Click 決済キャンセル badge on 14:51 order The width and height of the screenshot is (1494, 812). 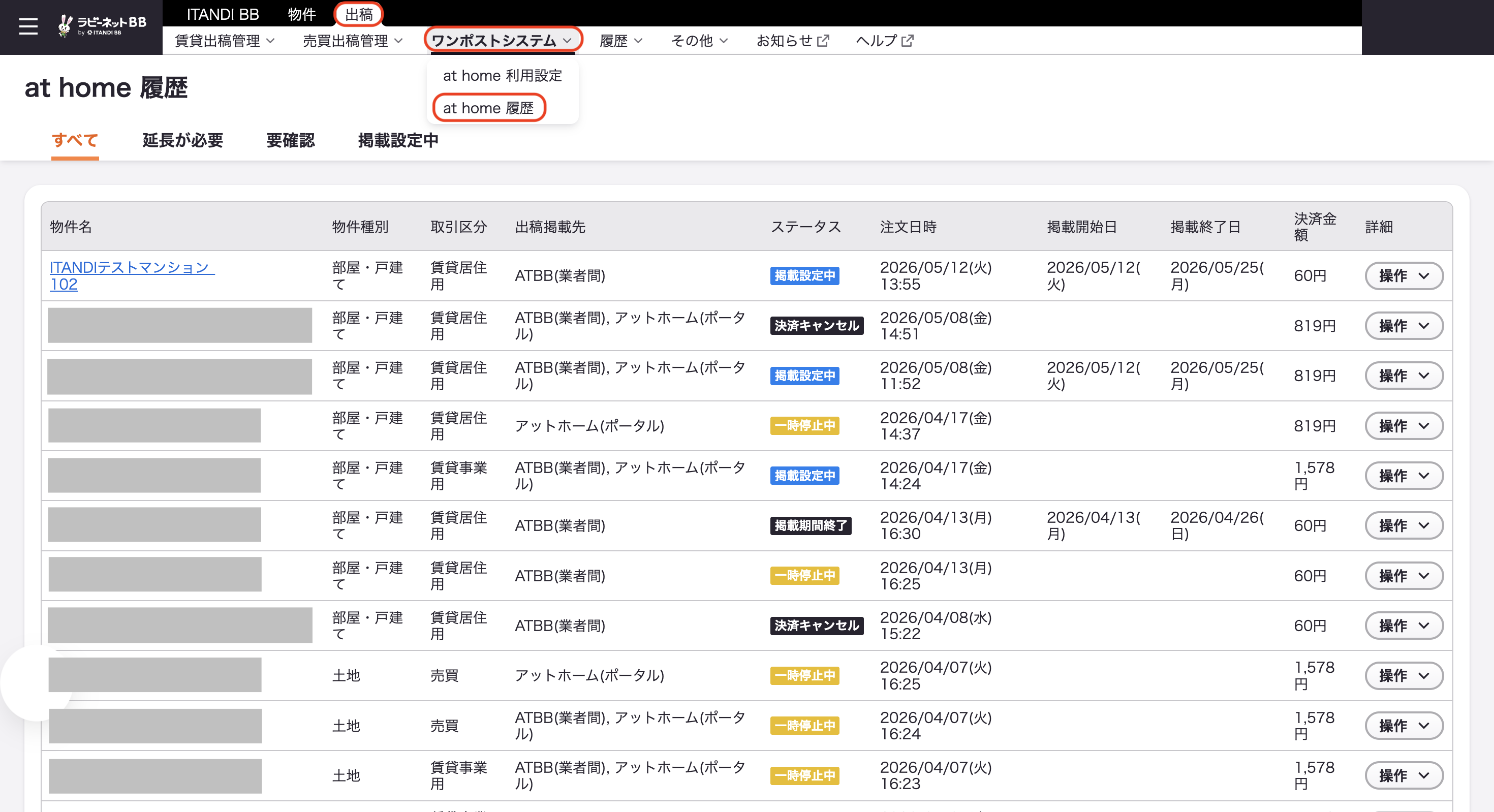[x=817, y=325]
